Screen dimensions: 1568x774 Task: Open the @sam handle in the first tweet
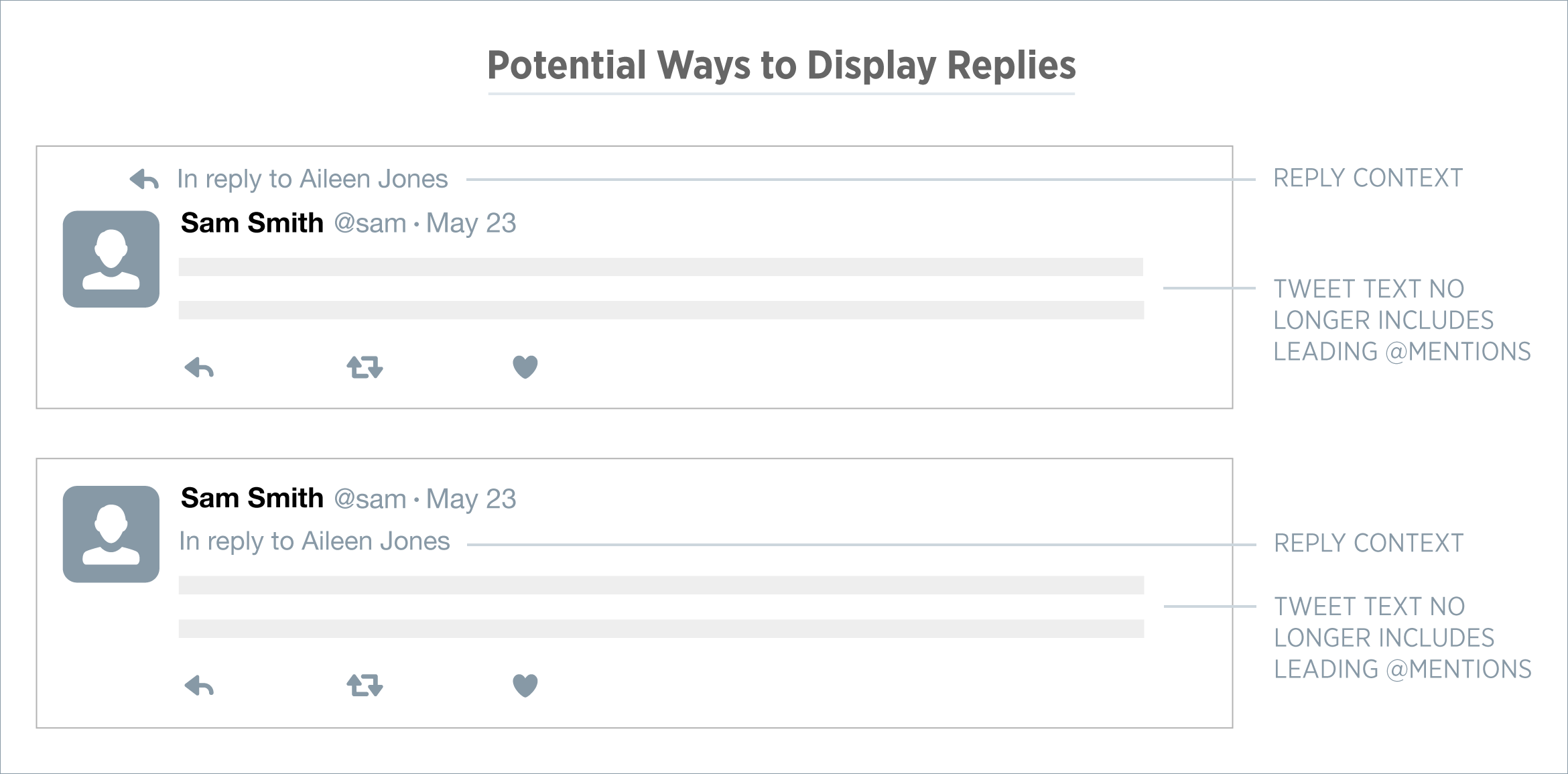(x=370, y=224)
